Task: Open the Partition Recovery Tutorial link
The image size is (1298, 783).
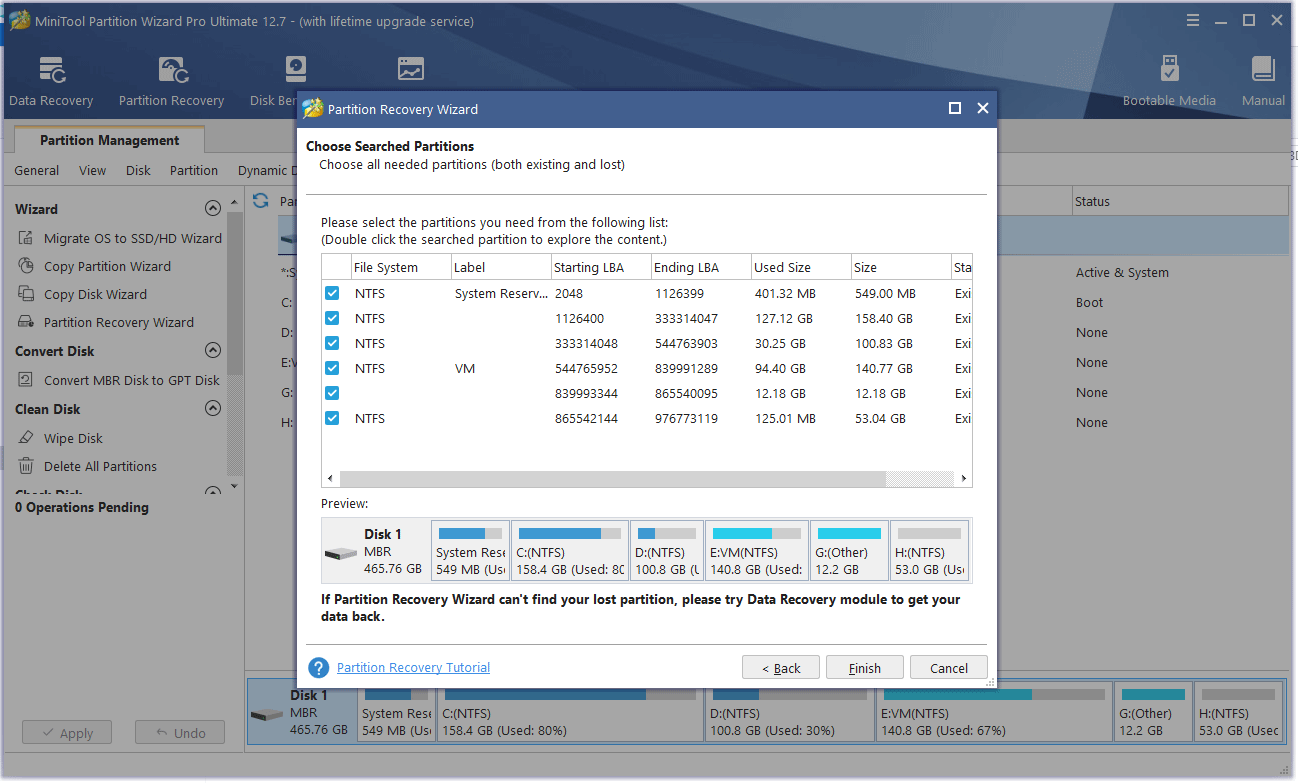Action: [x=412, y=667]
